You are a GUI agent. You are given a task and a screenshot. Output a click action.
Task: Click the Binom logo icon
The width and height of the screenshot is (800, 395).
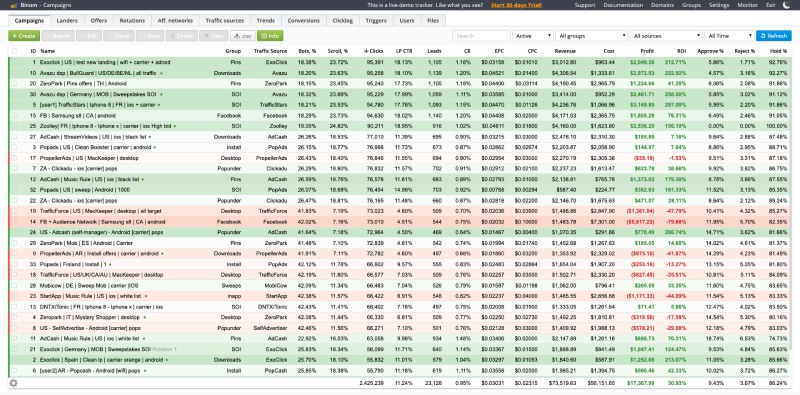click(x=13, y=5)
